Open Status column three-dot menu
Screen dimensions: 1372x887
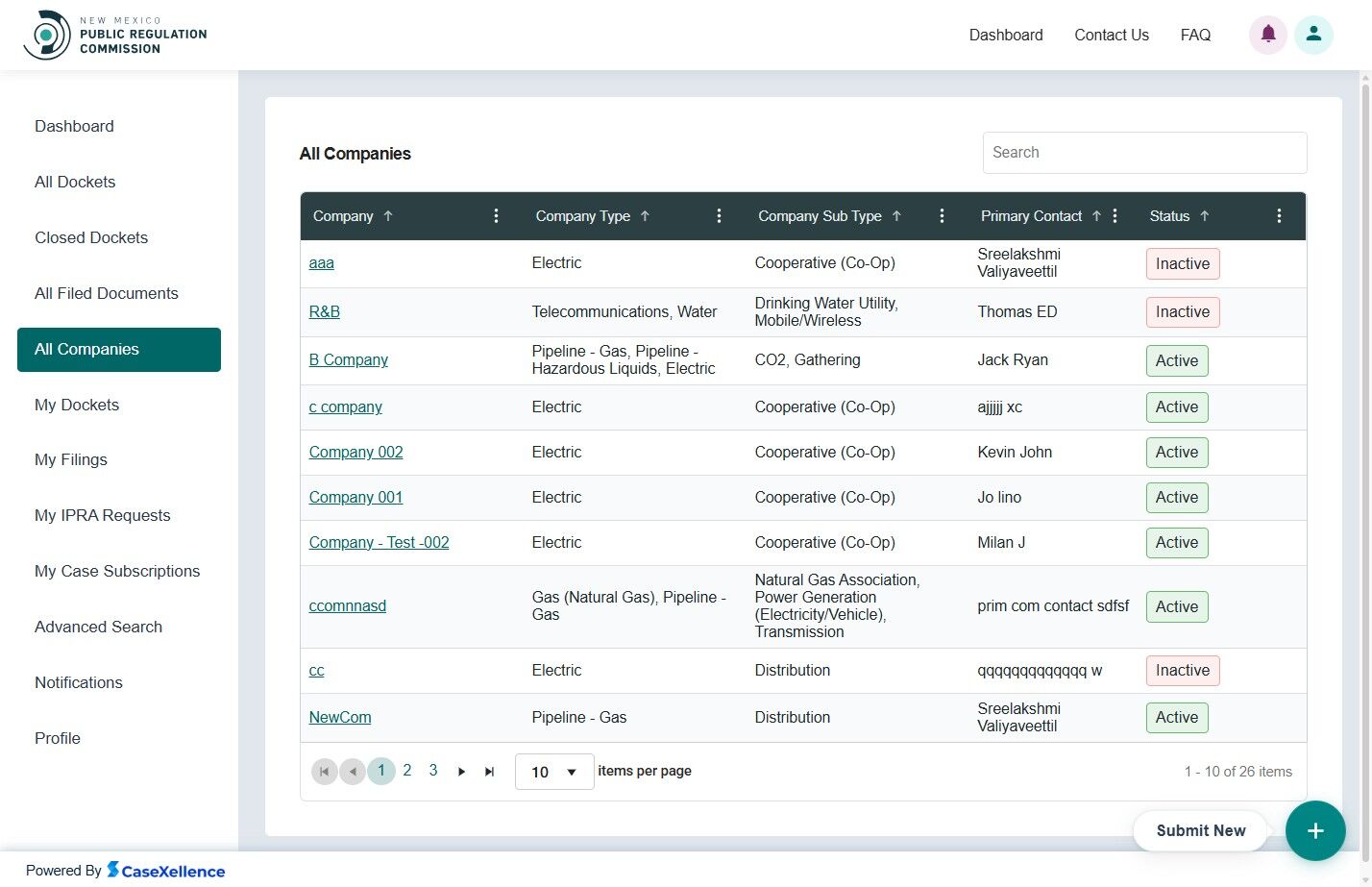pyautogui.click(x=1279, y=216)
